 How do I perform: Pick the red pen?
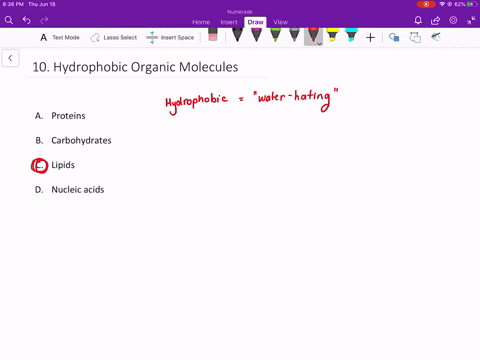[313, 35]
